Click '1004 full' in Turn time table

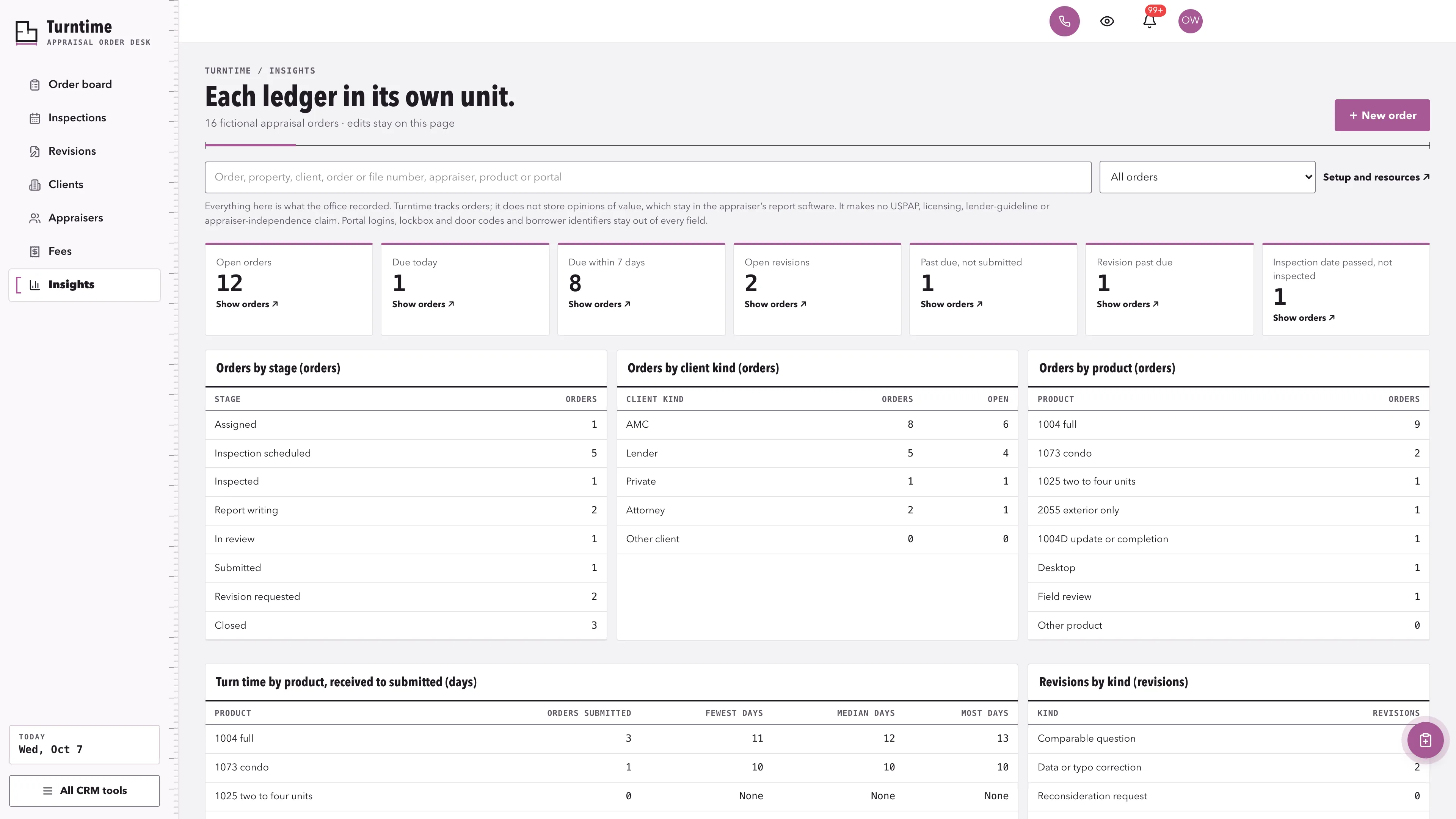[612, 739]
